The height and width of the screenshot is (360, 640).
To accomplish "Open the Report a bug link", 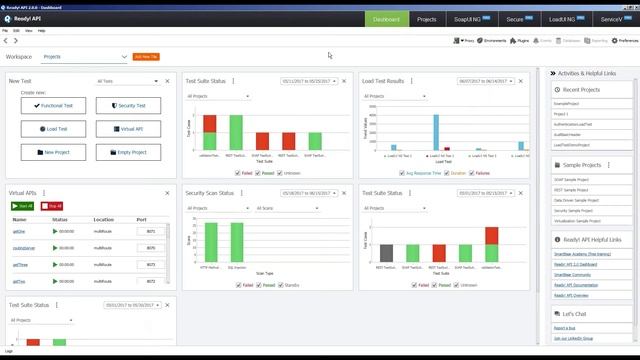I will tap(564, 328).
